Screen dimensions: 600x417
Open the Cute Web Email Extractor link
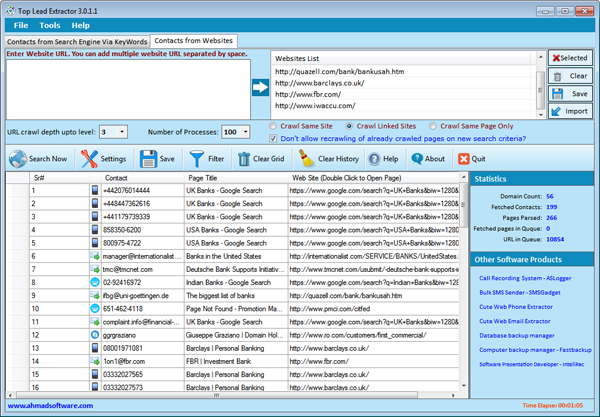tap(514, 321)
